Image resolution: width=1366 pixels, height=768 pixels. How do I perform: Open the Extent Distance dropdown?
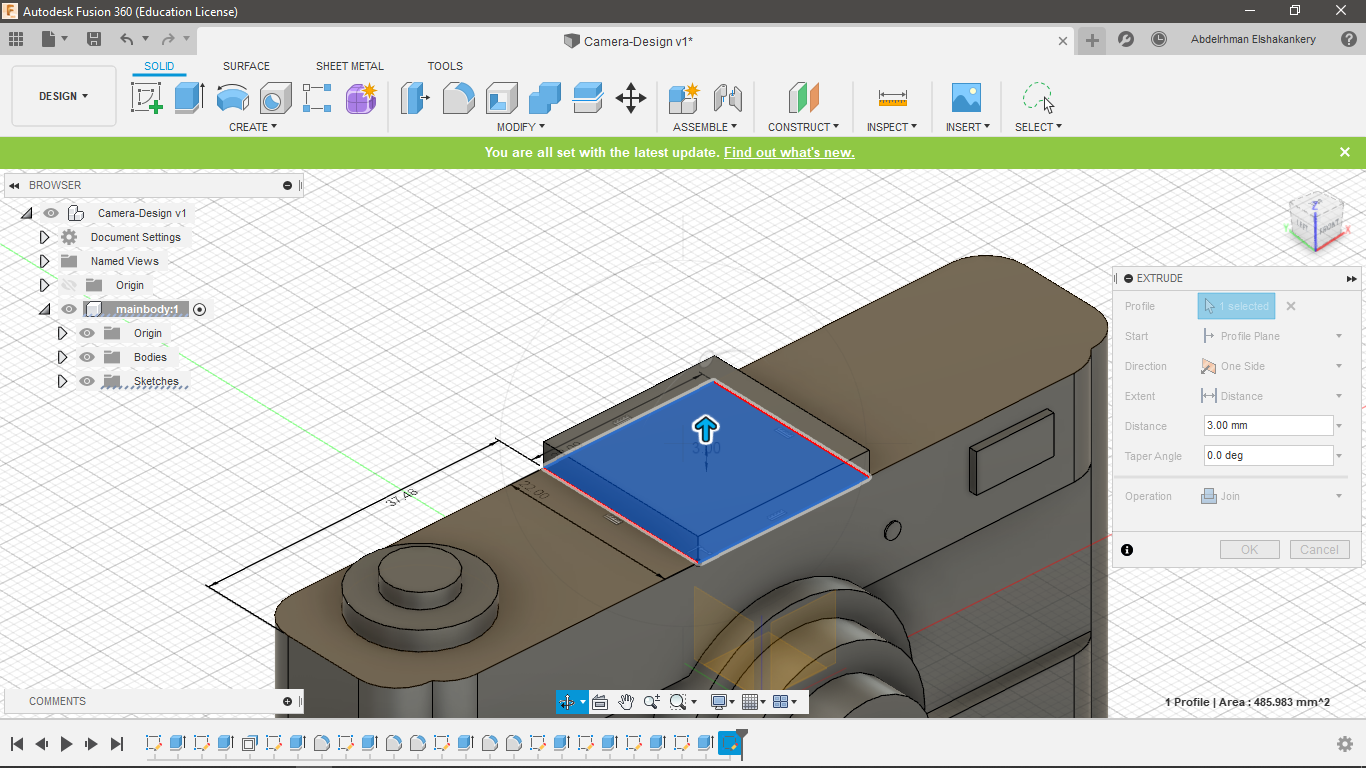click(x=1272, y=396)
